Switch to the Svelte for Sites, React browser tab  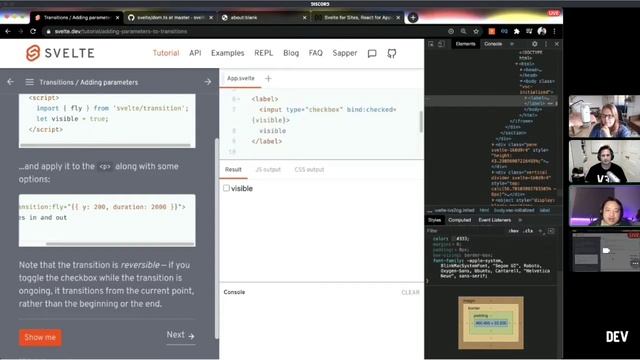[358, 18]
